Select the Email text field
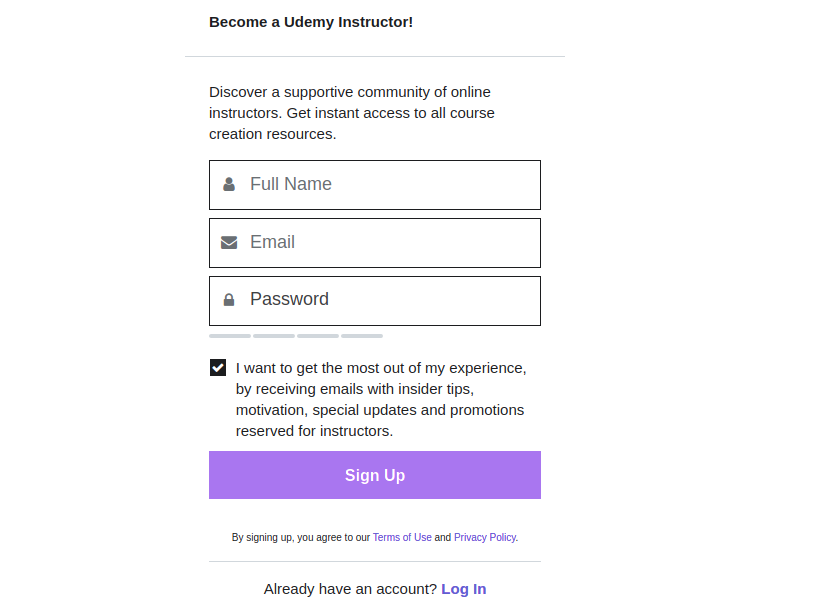The image size is (829, 607). [x=390, y=242]
